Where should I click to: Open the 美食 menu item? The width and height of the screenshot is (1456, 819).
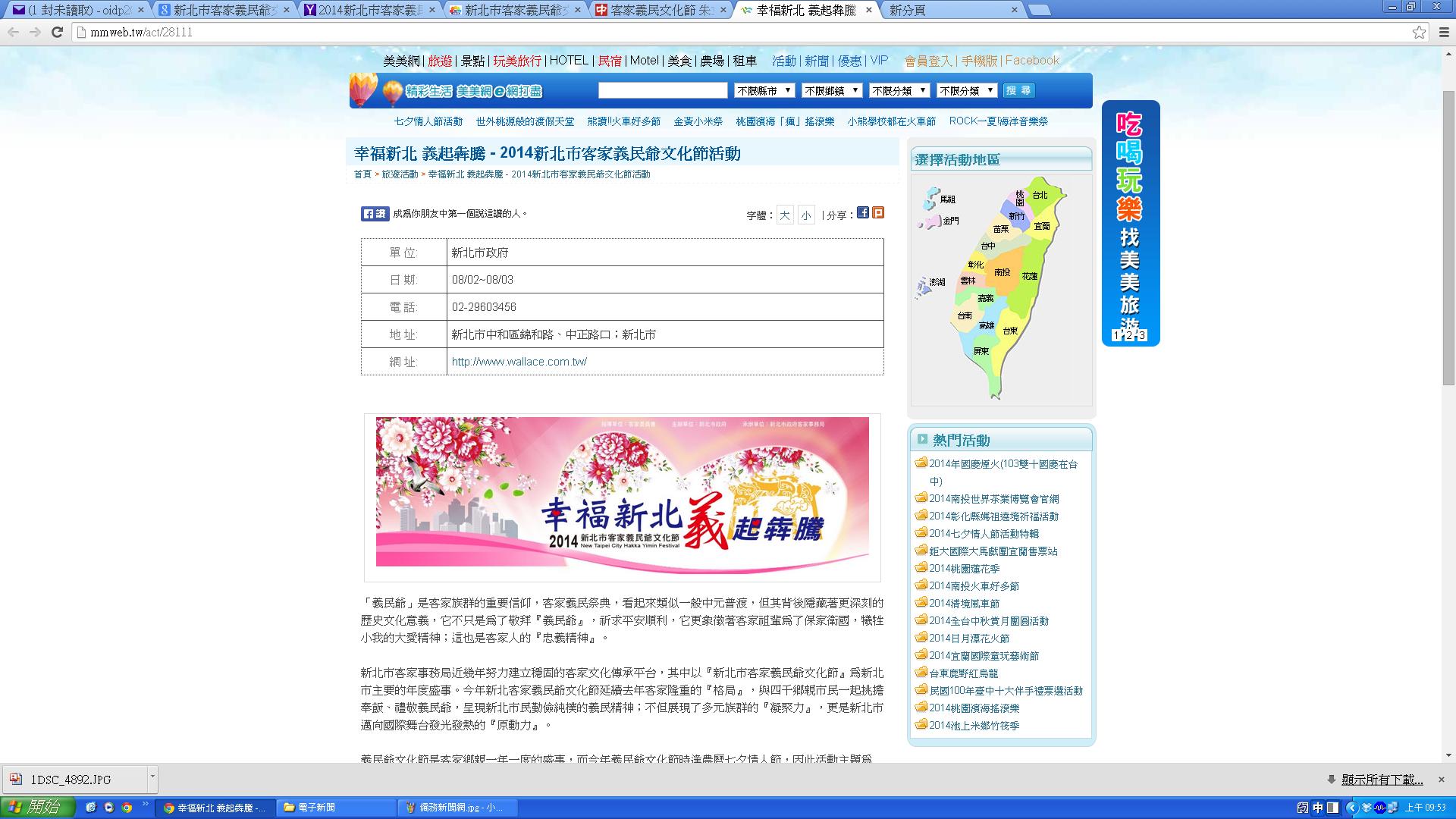(679, 61)
